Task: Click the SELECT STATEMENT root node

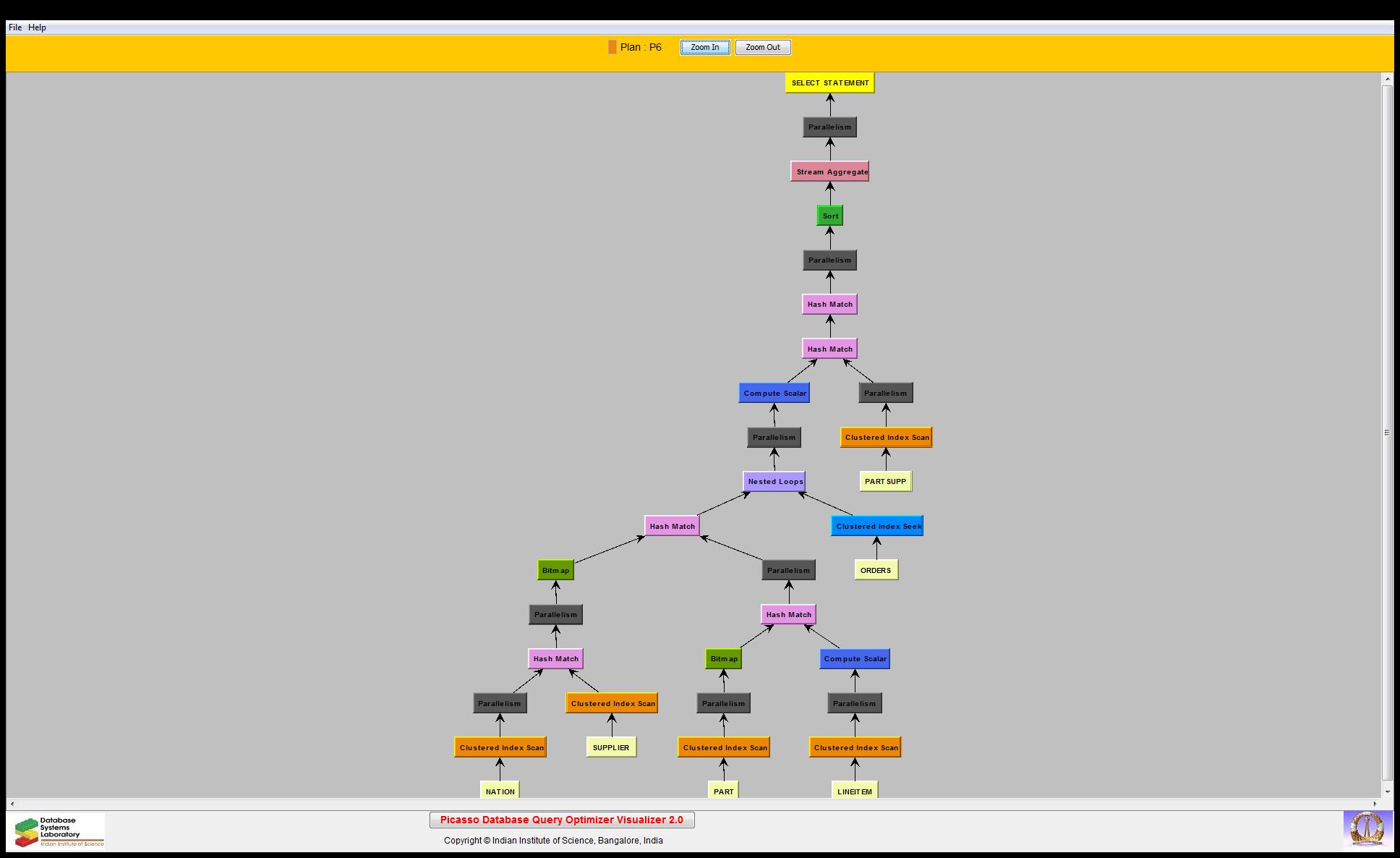Action: point(829,82)
